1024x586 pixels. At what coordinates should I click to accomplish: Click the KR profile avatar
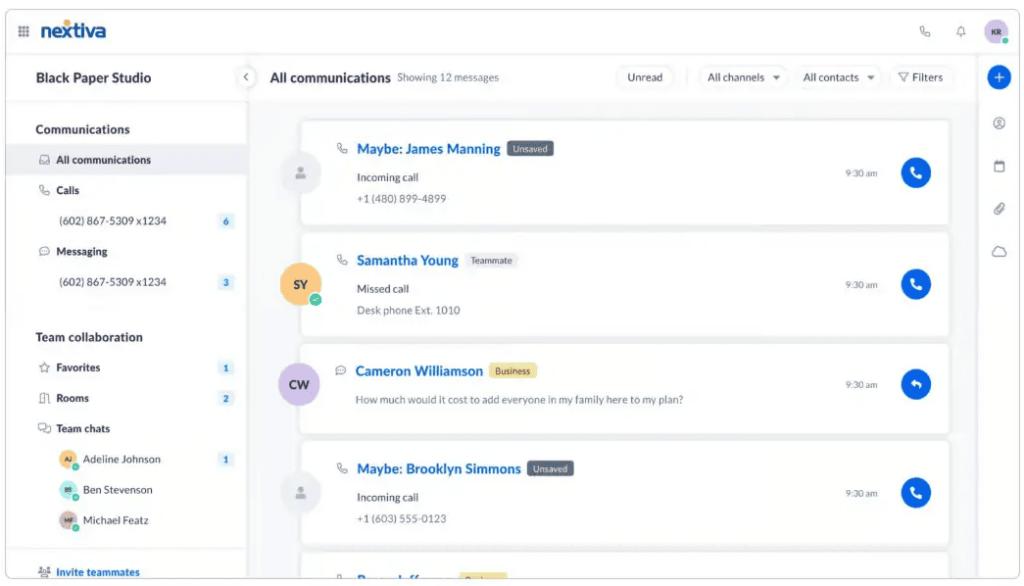(996, 31)
